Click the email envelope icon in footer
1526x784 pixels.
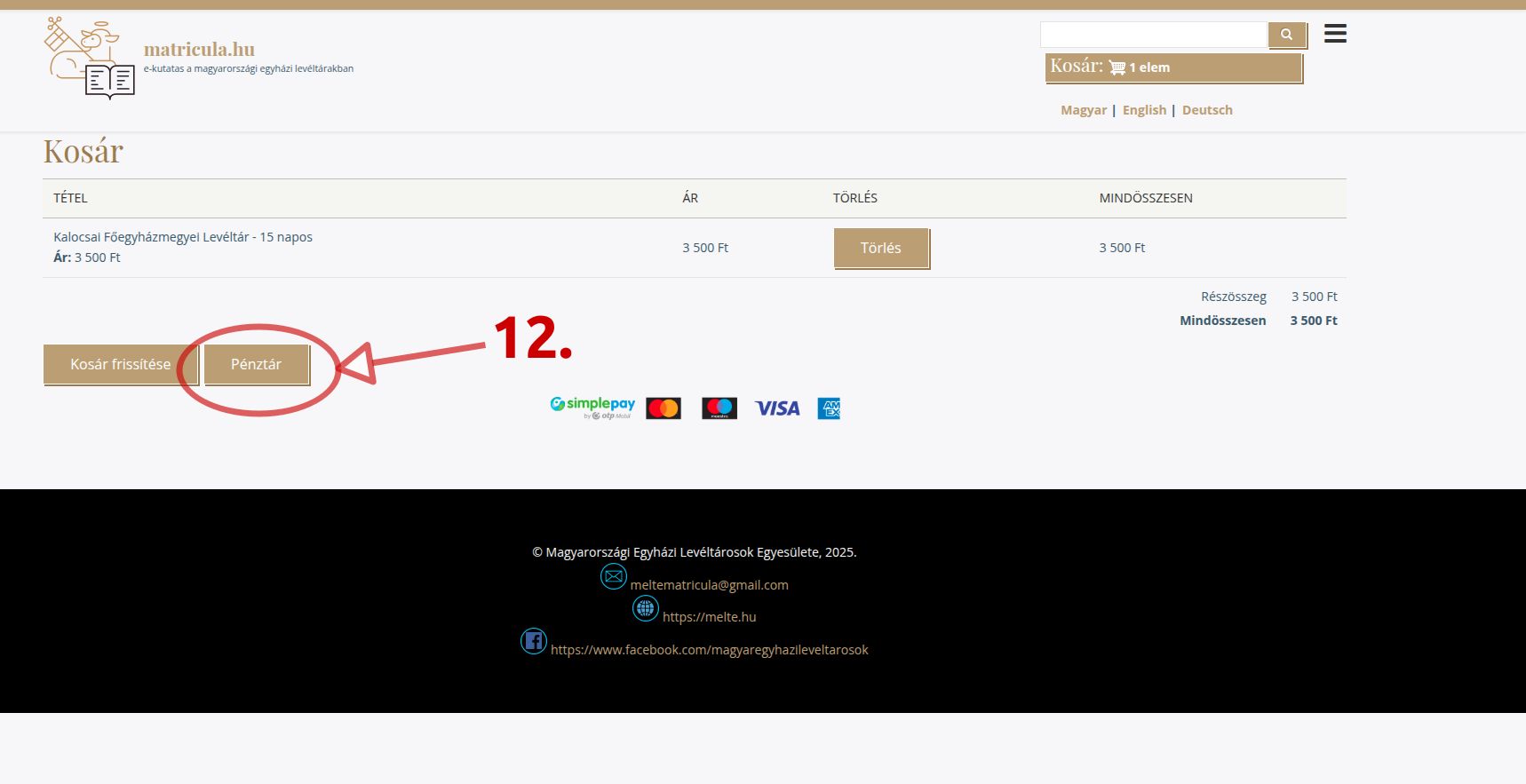click(613, 576)
